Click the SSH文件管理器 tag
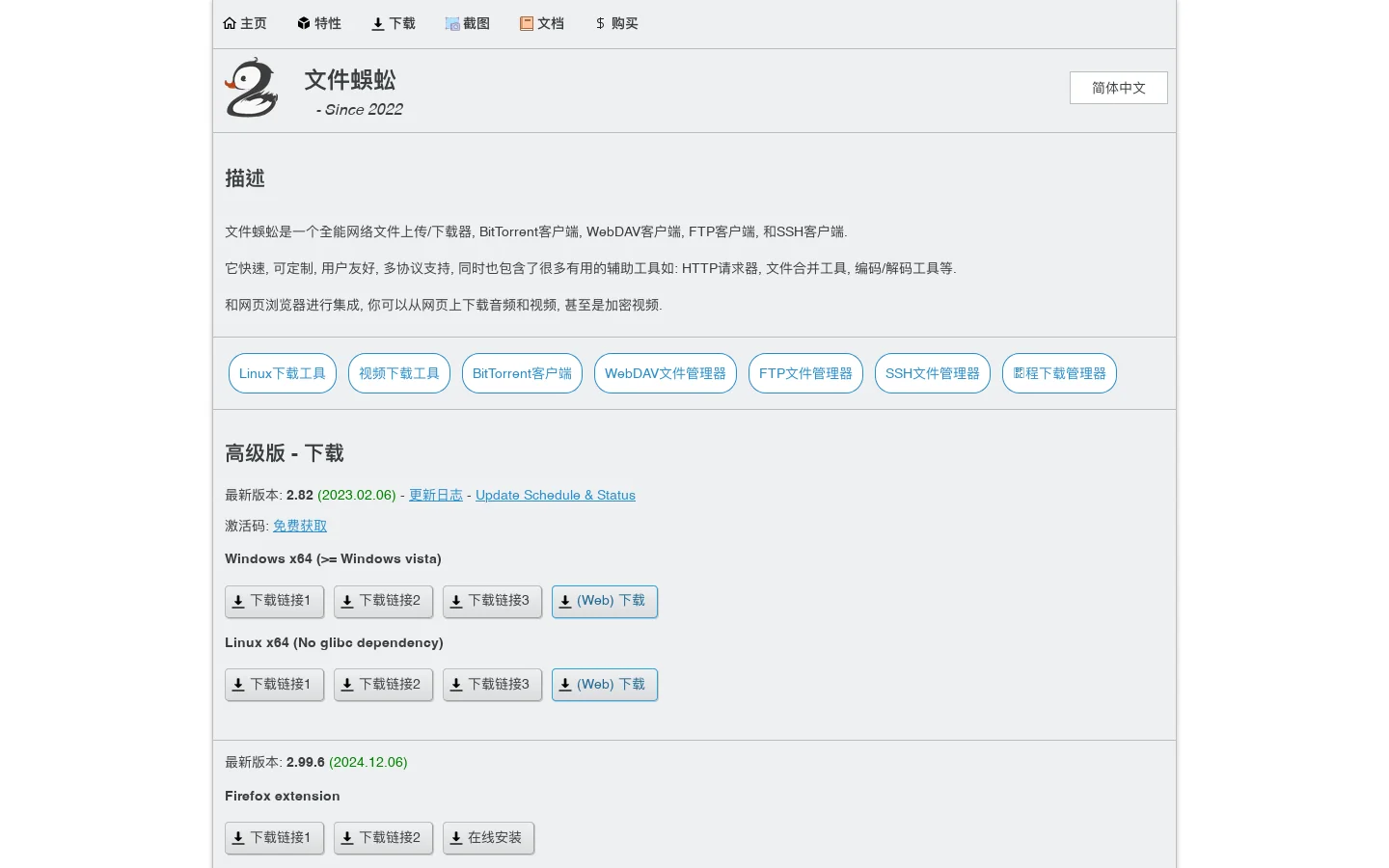 [x=933, y=373]
